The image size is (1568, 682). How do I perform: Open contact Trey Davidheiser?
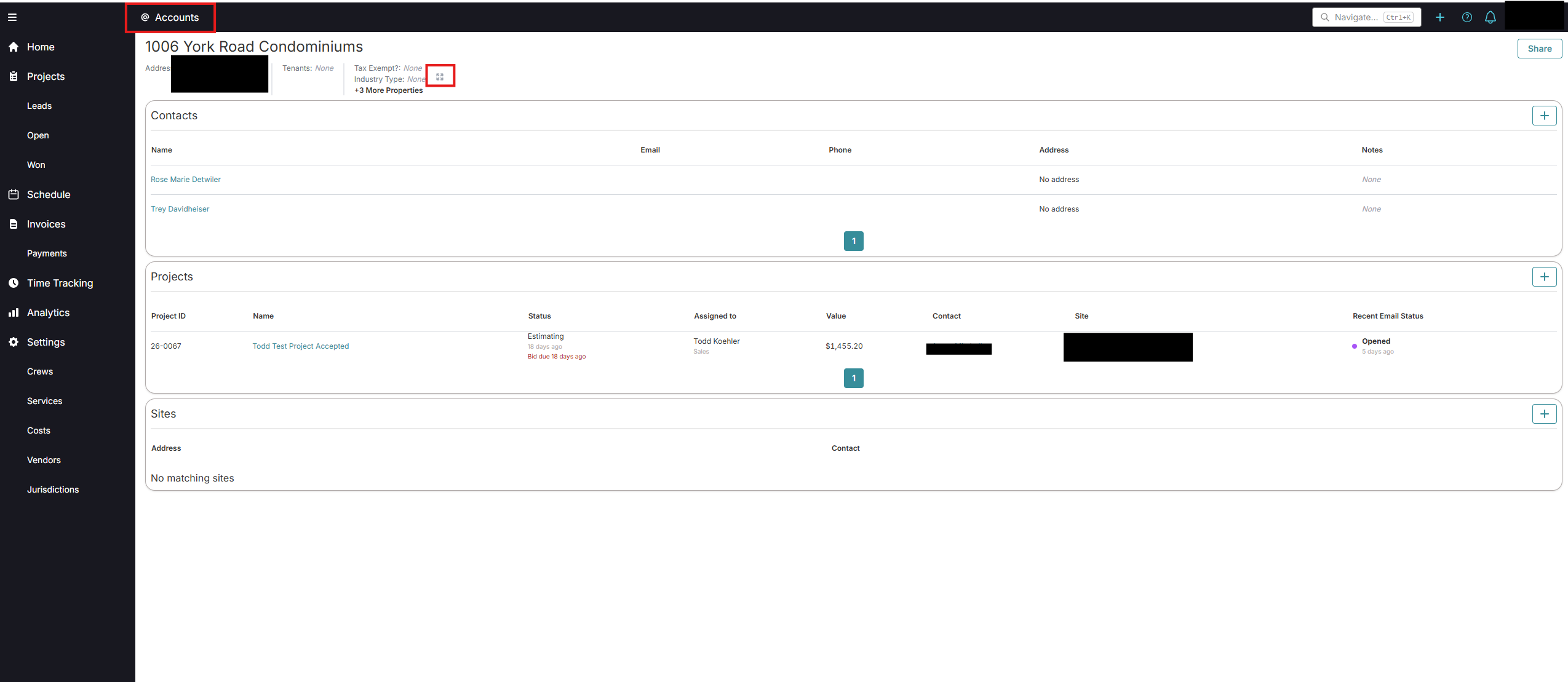click(x=180, y=209)
